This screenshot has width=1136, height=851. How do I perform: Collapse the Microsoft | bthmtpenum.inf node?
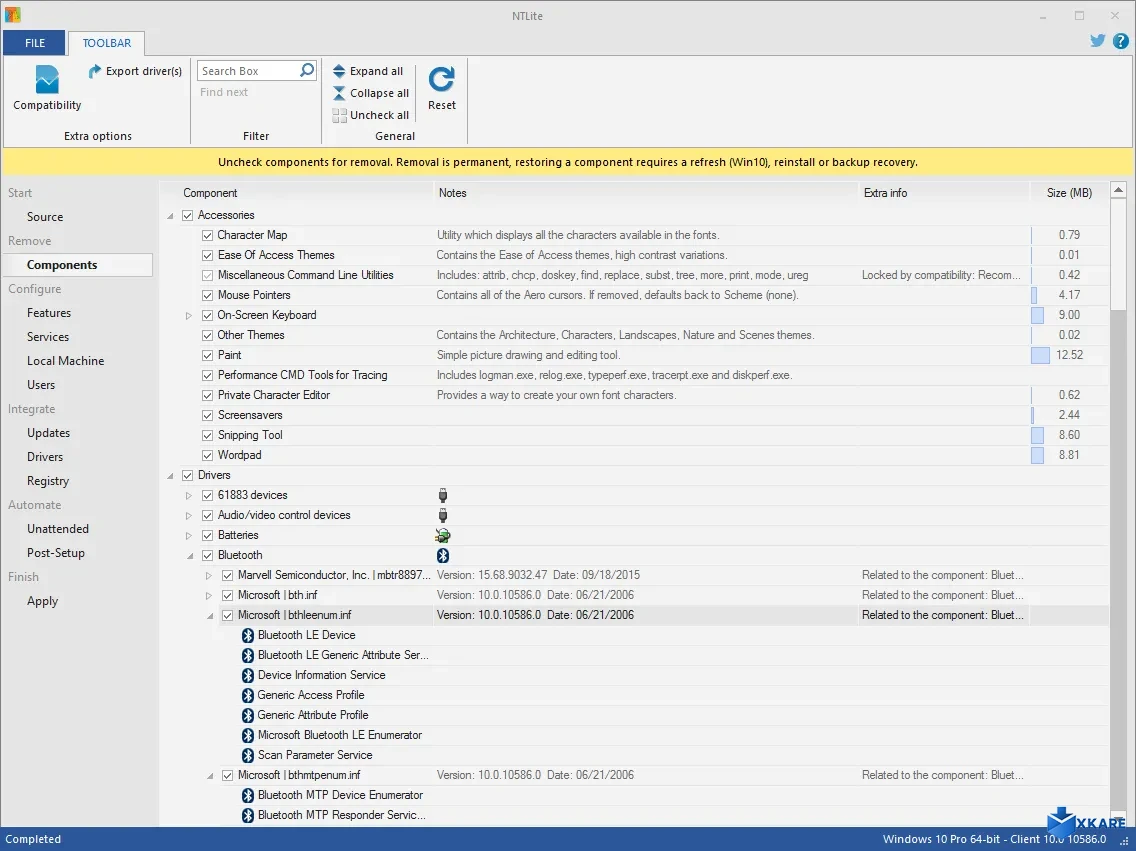[x=210, y=776]
